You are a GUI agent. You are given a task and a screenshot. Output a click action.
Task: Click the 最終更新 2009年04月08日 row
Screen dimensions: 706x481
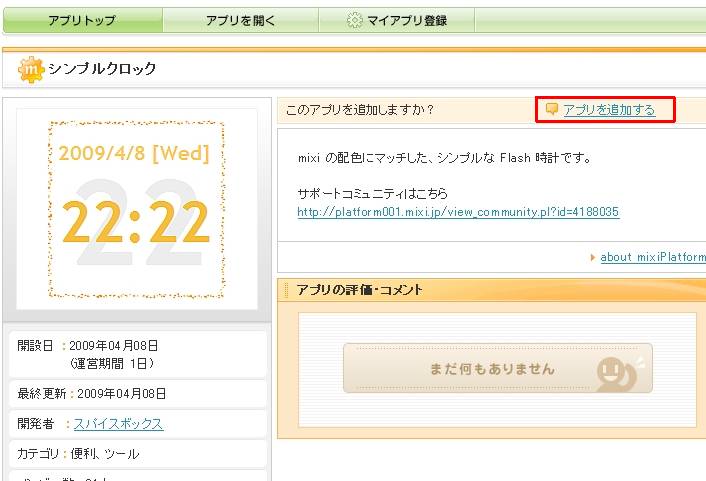pyautogui.click(x=138, y=394)
